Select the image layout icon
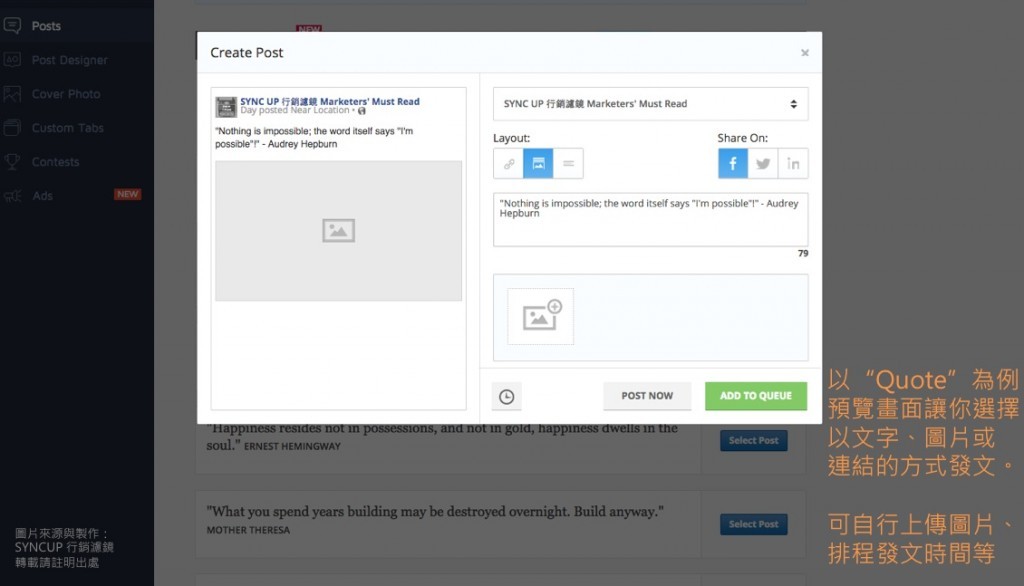1024x586 pixels. pos(538,164)
